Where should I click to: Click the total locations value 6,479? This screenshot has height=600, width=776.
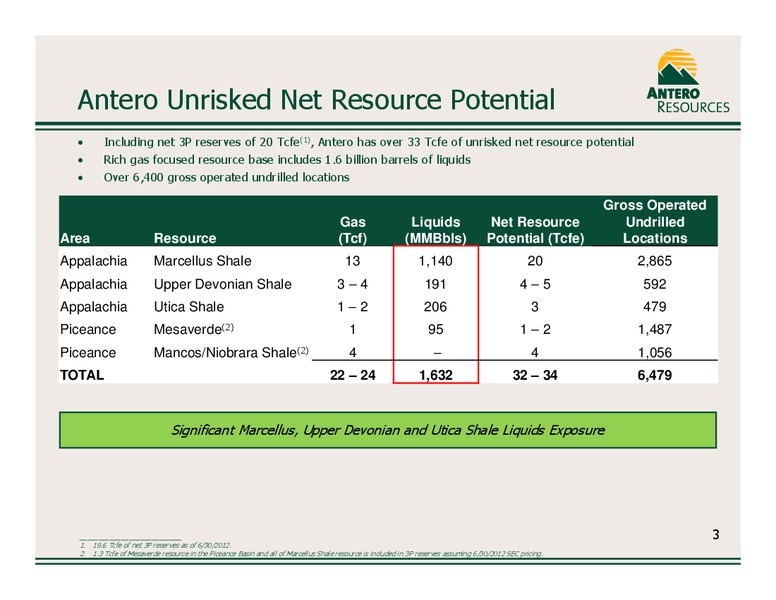pos(655,375)
